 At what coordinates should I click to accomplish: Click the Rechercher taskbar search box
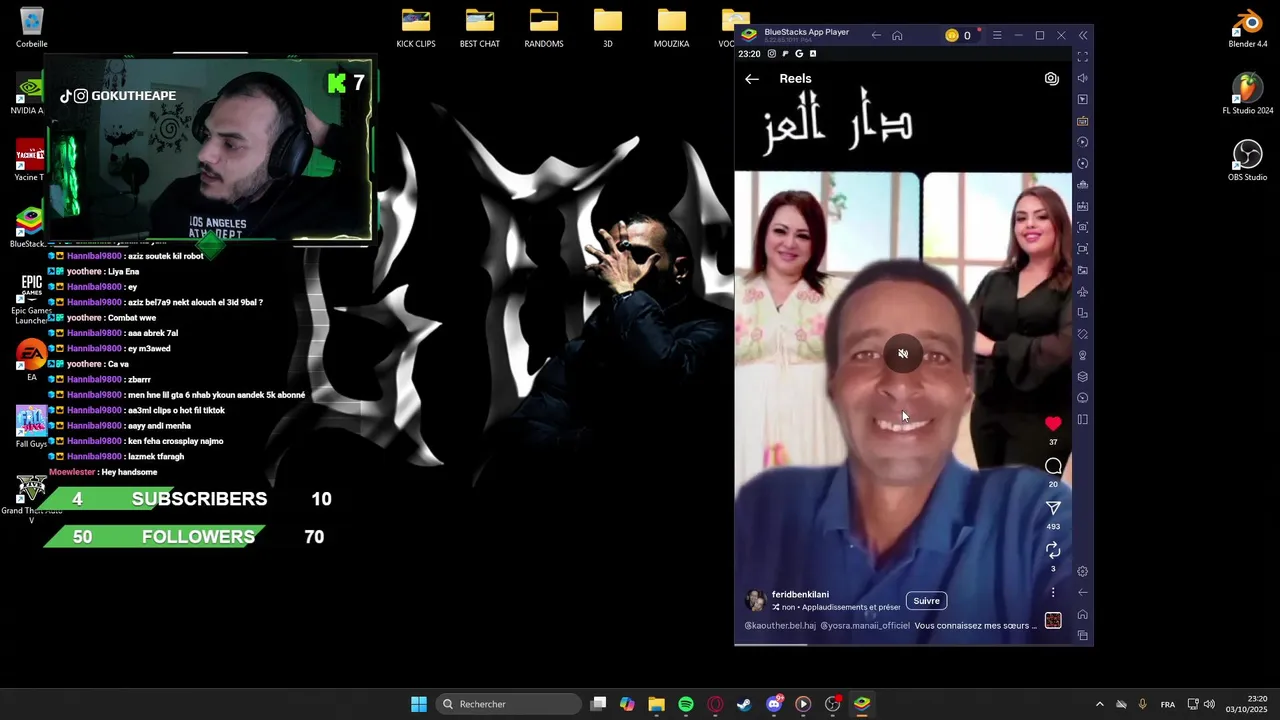pos(508,704)
